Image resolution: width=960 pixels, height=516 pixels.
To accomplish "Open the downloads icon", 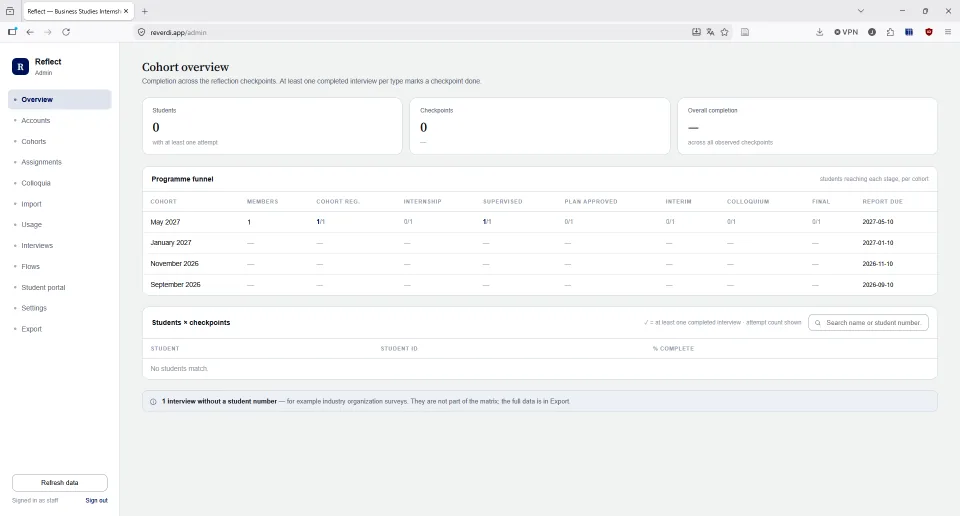I will click(x=819, y=32).
